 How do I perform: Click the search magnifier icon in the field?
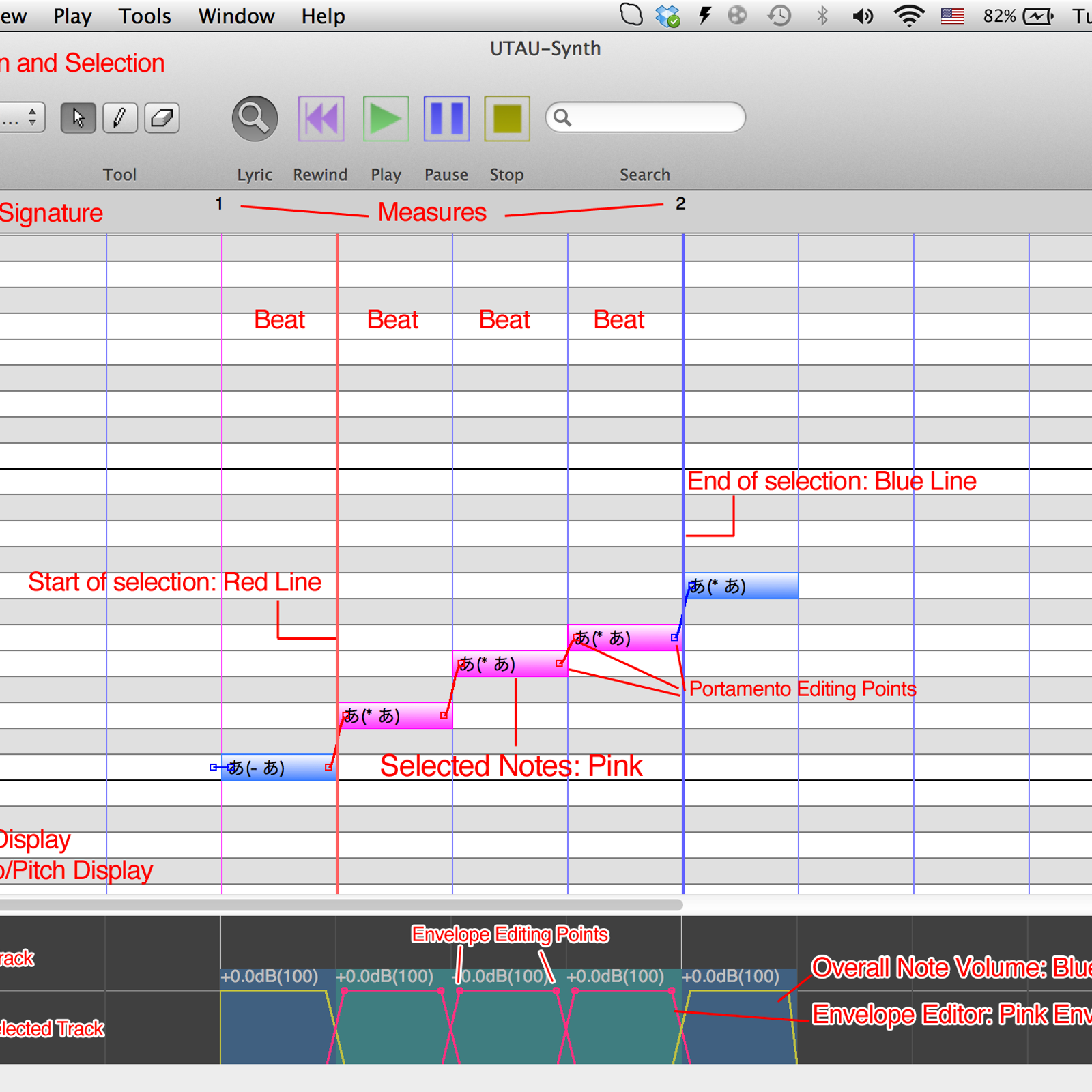pyautogui.click(x=562, y=117)
